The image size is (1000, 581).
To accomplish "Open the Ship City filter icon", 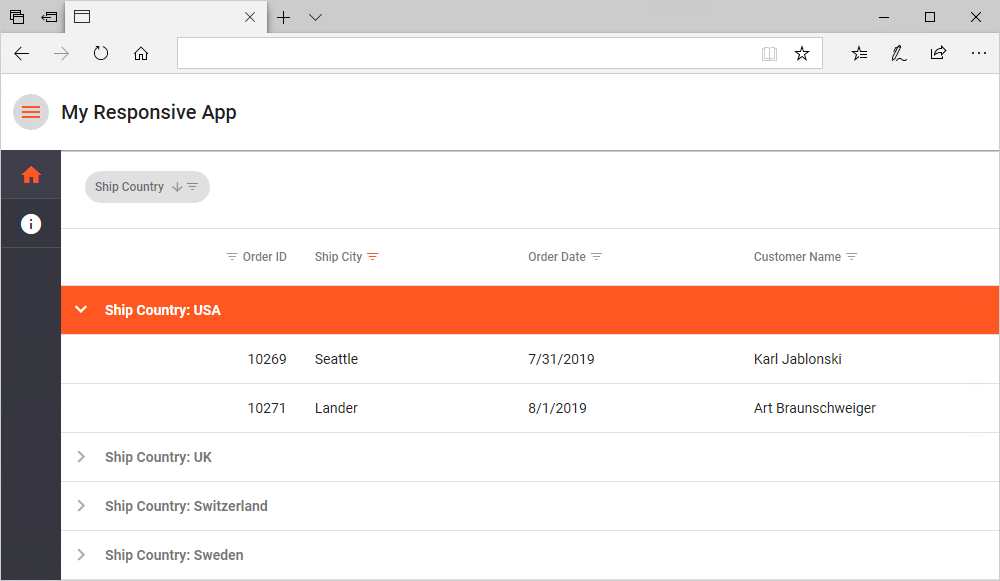I will click(373, 257).
